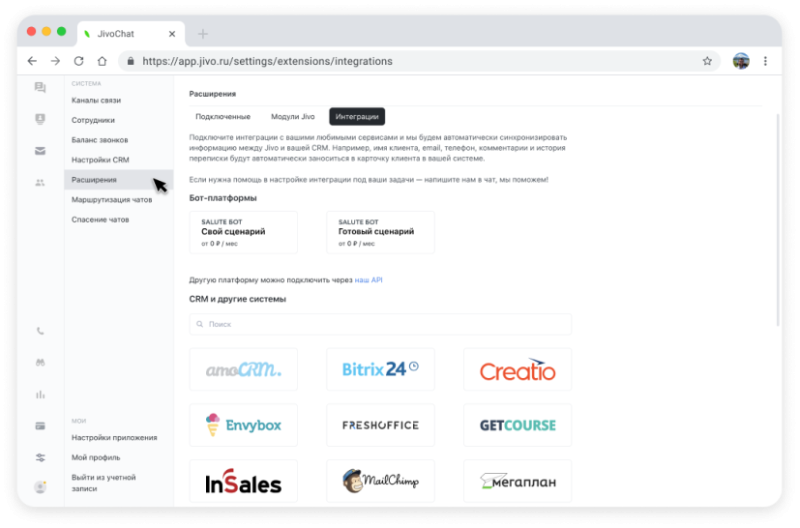Open the binoculars visitors icon
Screen dimensions: 800x528
click(40, 363)
